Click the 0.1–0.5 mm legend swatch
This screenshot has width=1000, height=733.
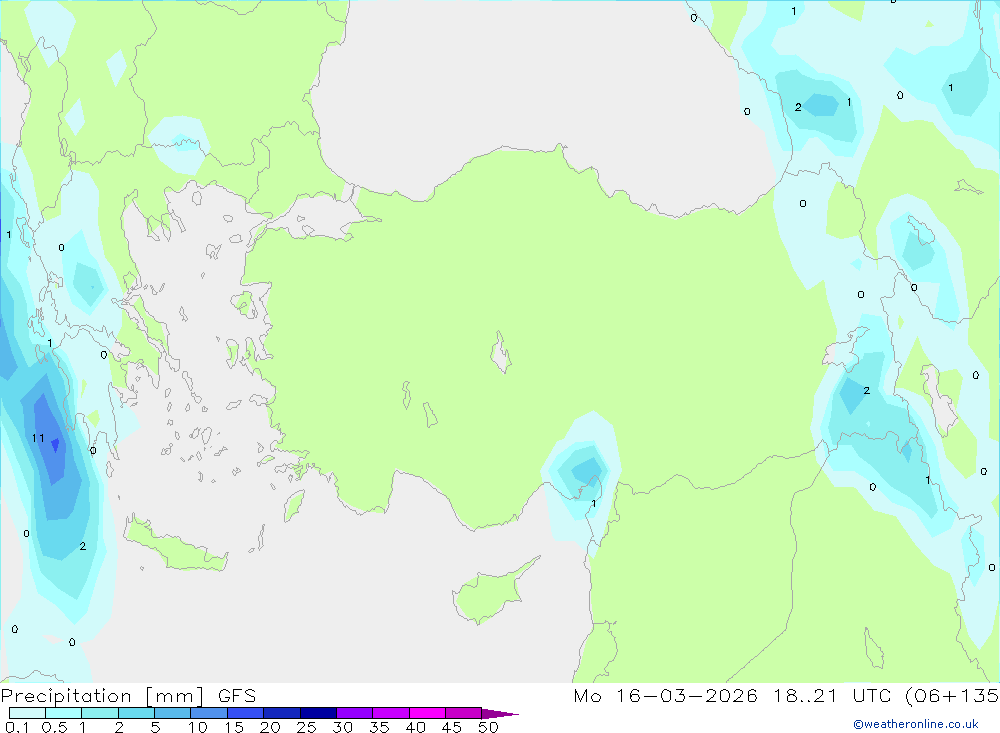tap(27, 713)
